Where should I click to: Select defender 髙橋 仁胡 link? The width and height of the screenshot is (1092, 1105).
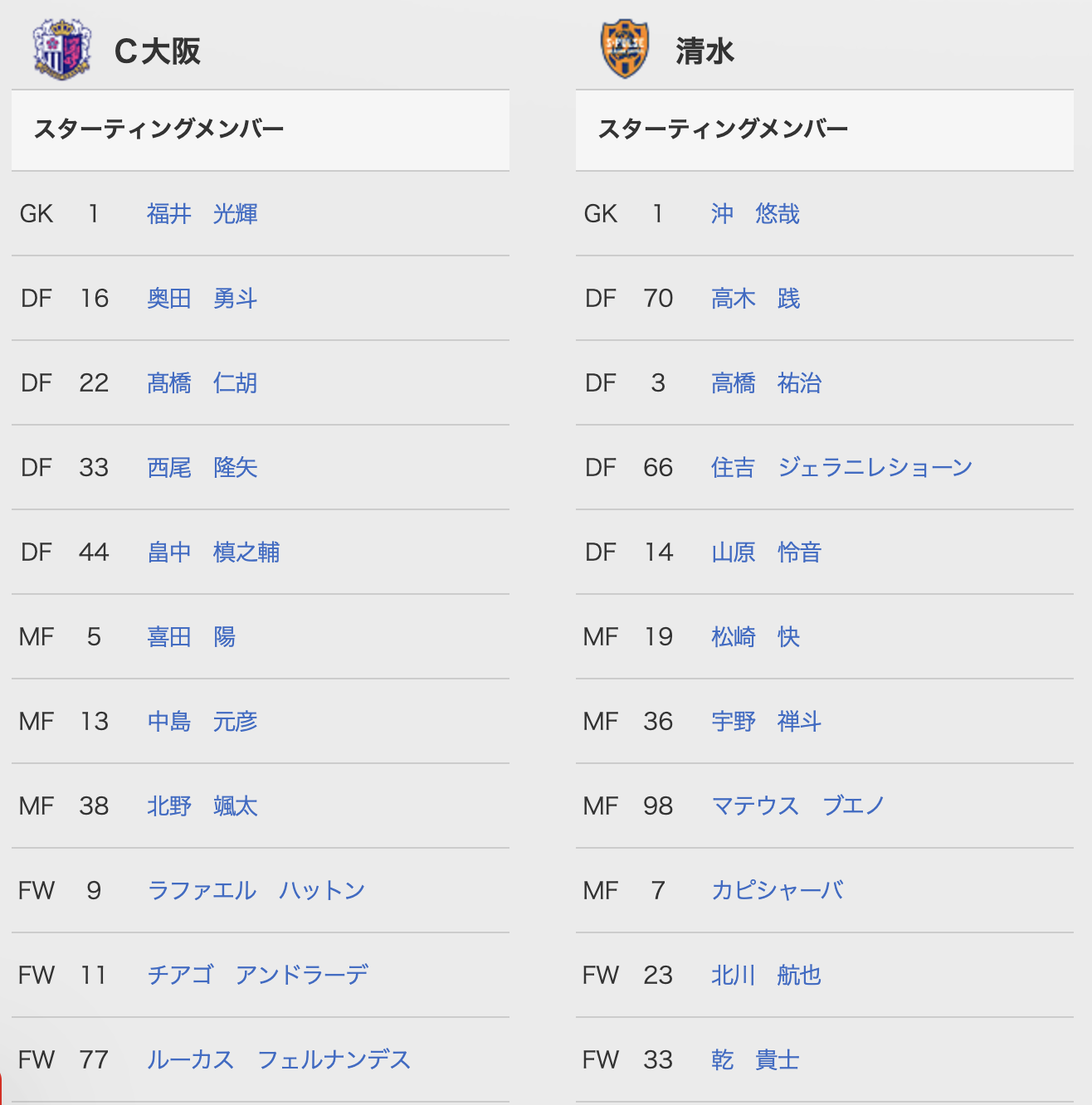pyautogui.click(x=202, y=383)
